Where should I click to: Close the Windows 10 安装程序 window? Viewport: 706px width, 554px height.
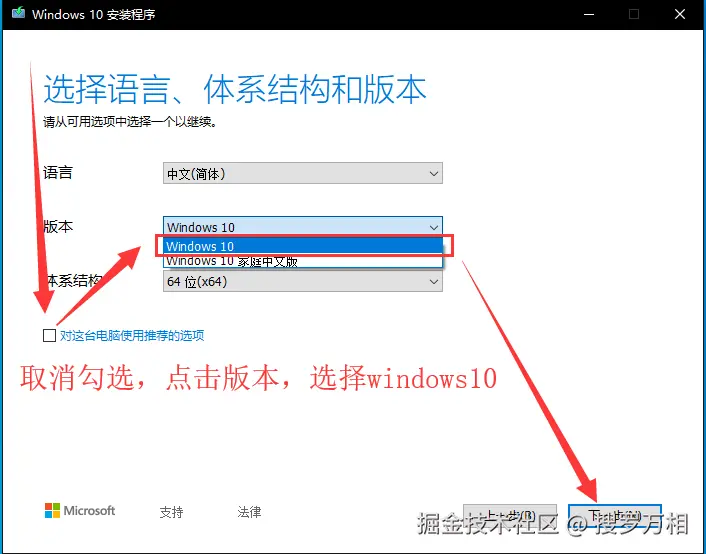click(x=680, y=14)
